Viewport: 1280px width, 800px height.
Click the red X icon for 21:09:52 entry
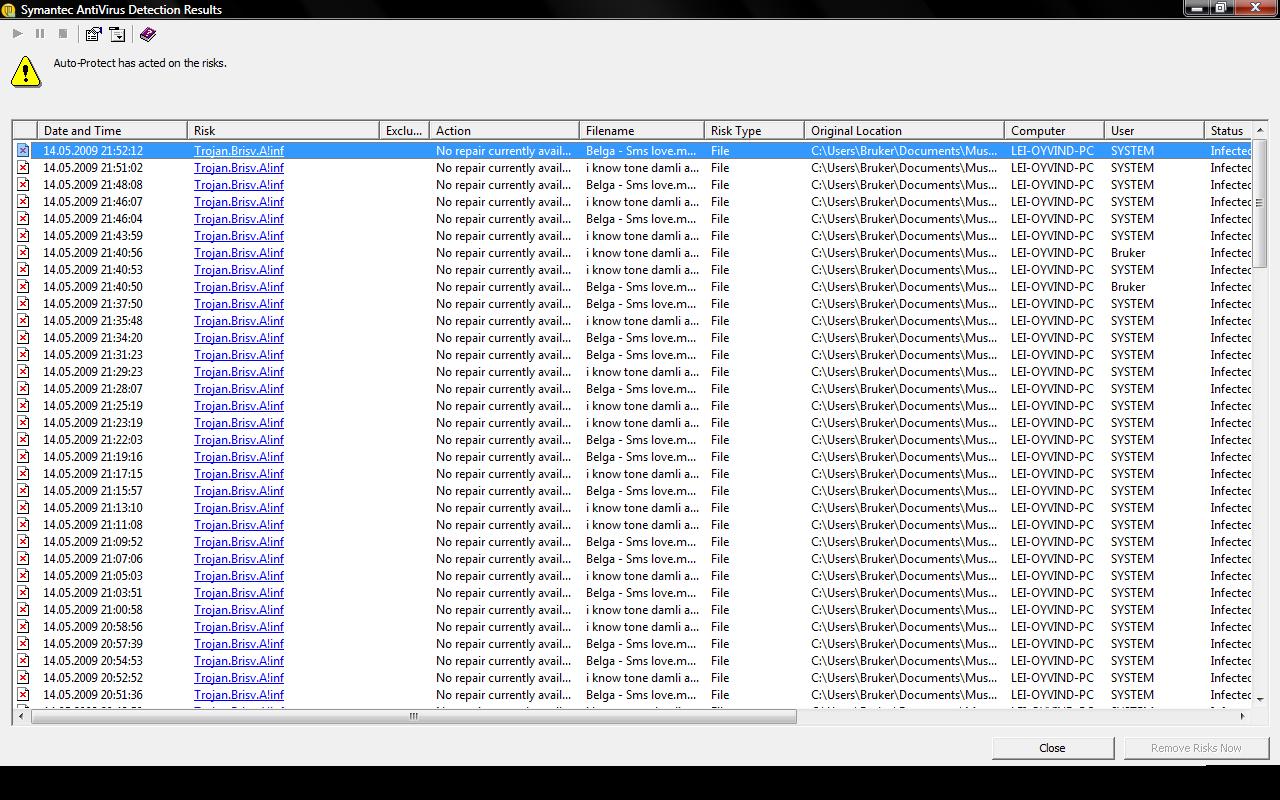[23, 542]
